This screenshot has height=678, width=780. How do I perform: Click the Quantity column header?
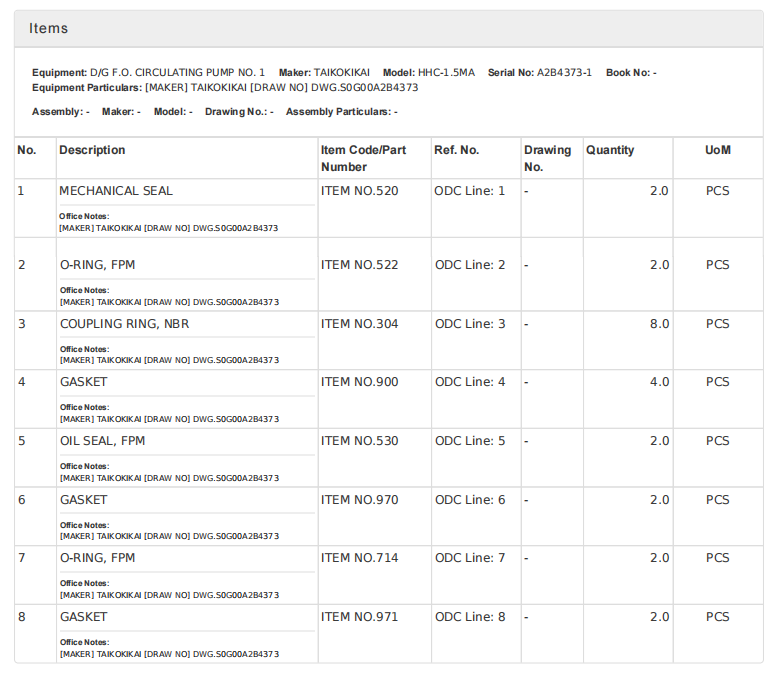610,150
